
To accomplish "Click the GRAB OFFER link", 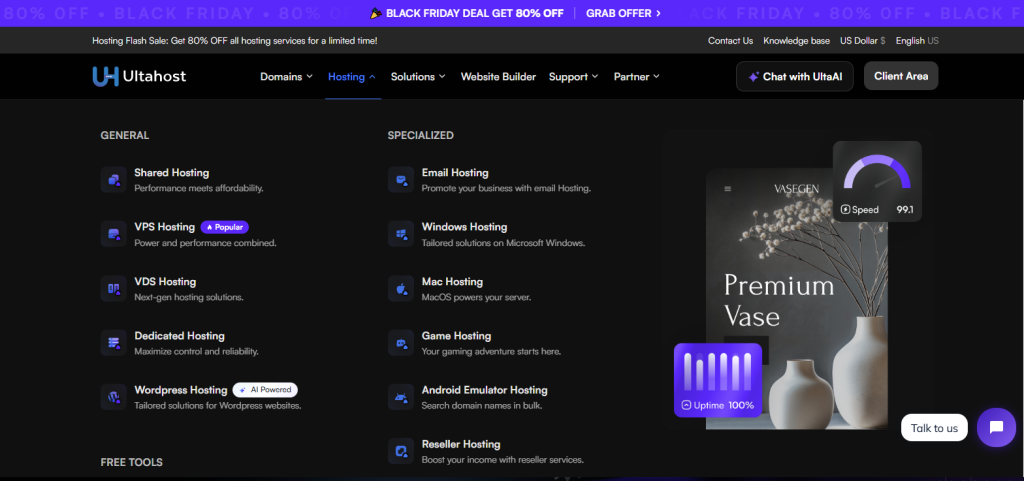I will [x=624, y=13].
